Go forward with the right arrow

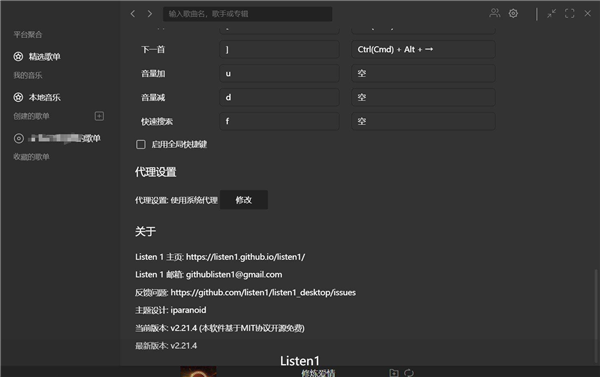(x=150, y=14)
